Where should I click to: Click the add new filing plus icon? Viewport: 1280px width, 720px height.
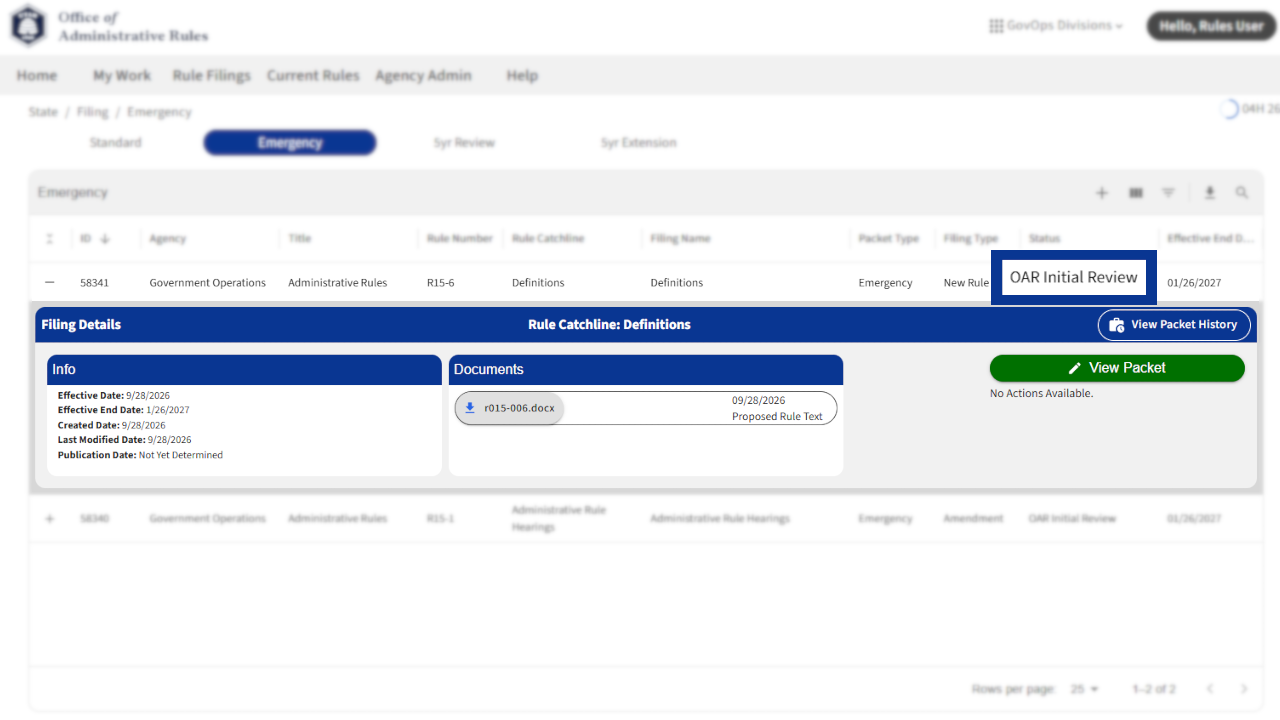tap(1102, 193)
